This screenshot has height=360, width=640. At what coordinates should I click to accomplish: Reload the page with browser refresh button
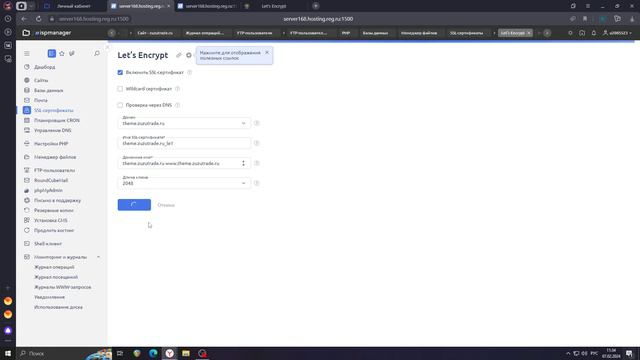click(x=38, y=19)
